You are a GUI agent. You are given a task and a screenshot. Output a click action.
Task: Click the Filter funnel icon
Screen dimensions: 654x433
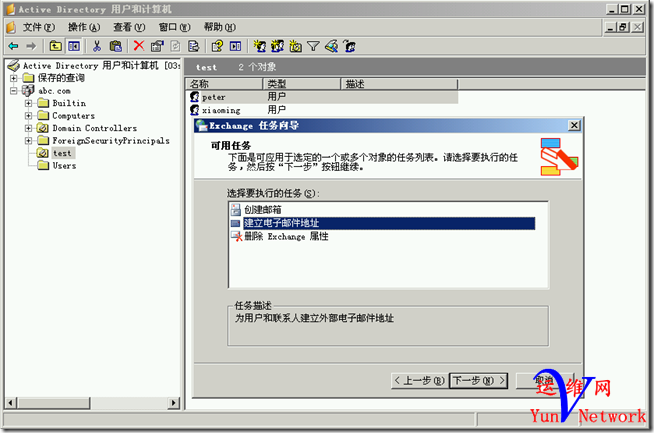point(313,46)
